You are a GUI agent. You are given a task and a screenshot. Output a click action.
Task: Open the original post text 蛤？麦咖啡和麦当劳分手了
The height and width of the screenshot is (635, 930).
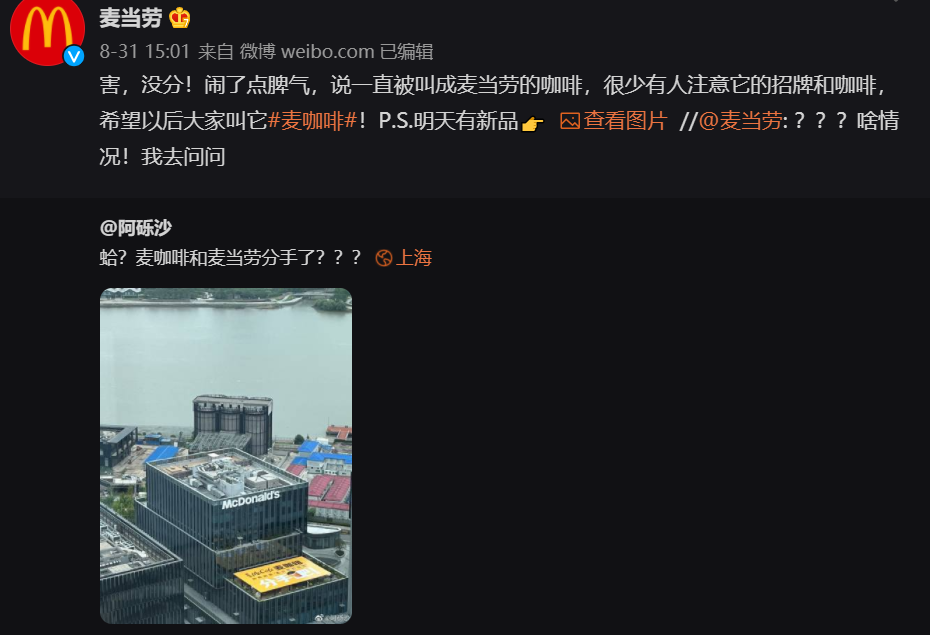click(x=230, y=258)
